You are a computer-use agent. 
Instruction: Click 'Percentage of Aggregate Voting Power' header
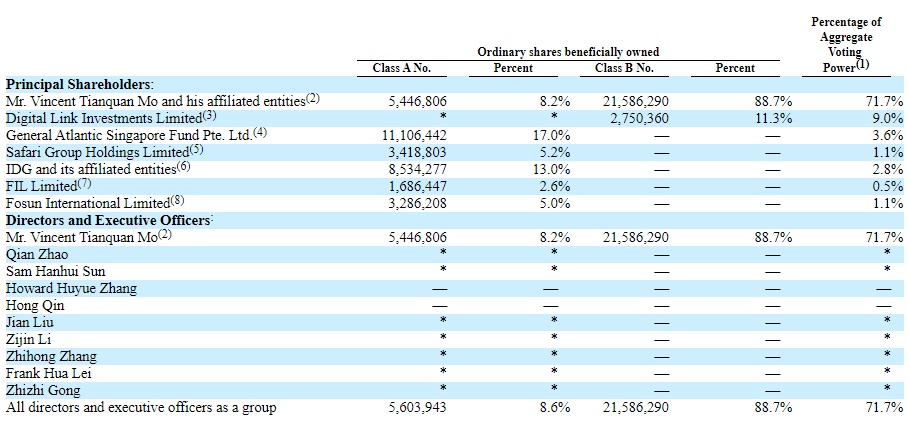(846, 45)
